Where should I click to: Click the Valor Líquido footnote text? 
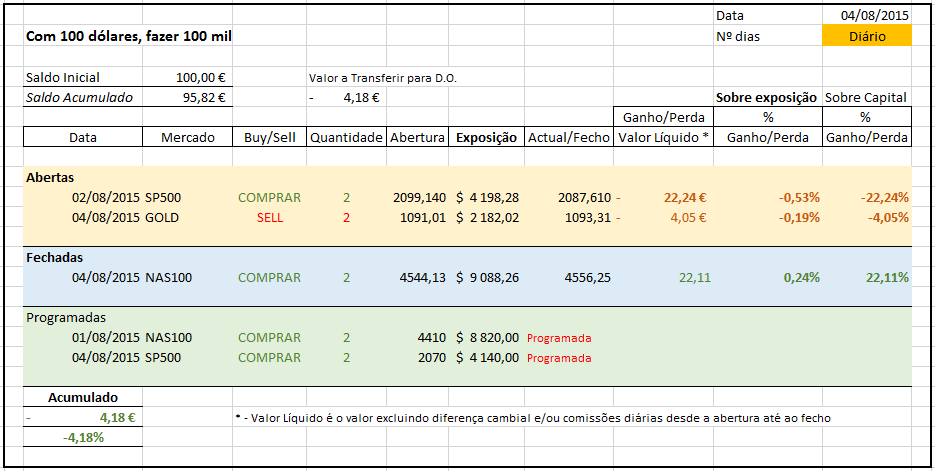click(530, 417)
